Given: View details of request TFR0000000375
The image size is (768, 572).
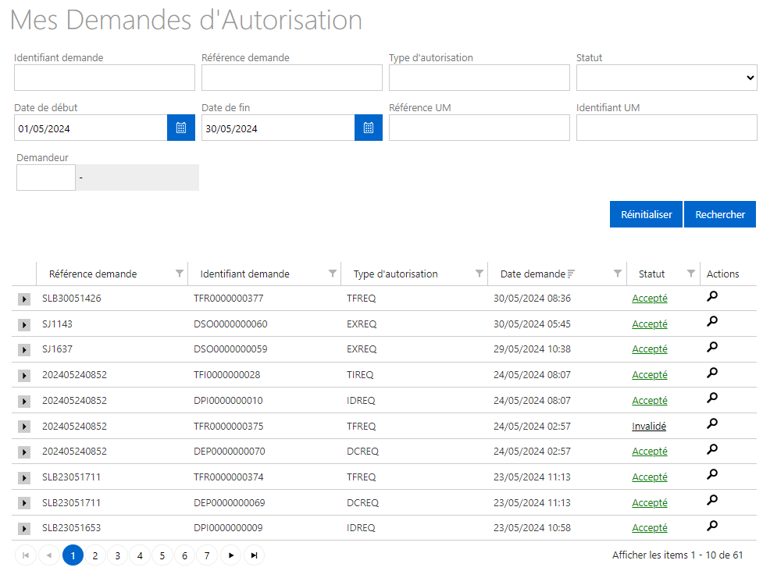Looking at the screenshot, I should click(x=712, y=424).
